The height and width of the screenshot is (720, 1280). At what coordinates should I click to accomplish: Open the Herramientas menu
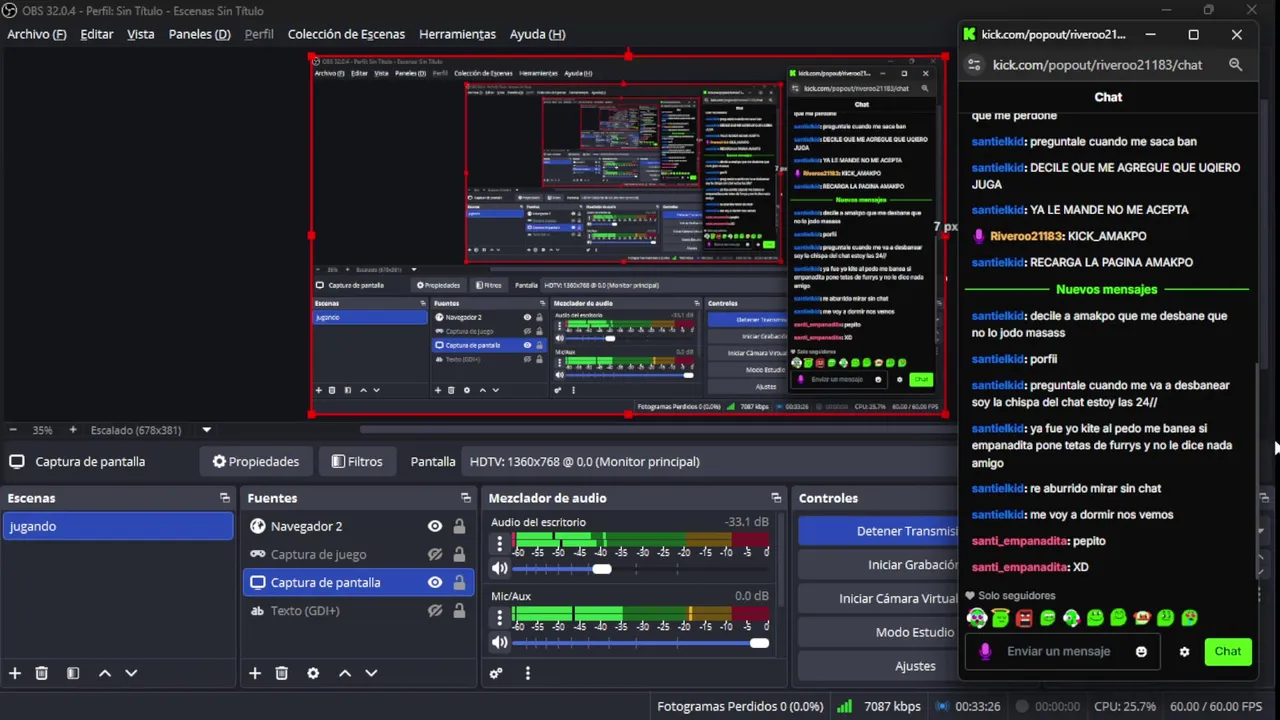[457, 34]
